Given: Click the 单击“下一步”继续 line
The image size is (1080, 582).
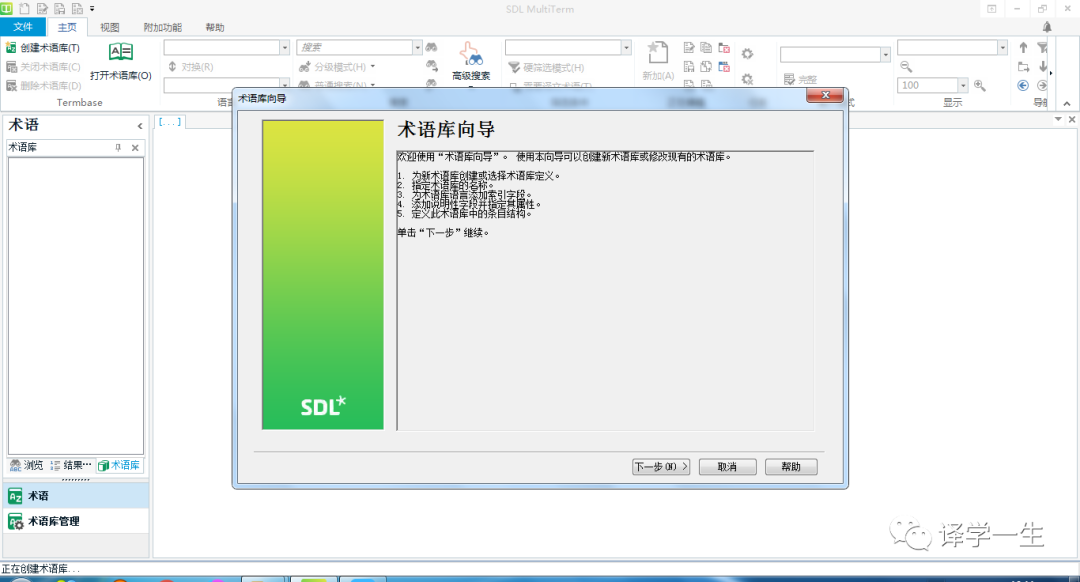Looking at the screenshot, I should (443, 233).
